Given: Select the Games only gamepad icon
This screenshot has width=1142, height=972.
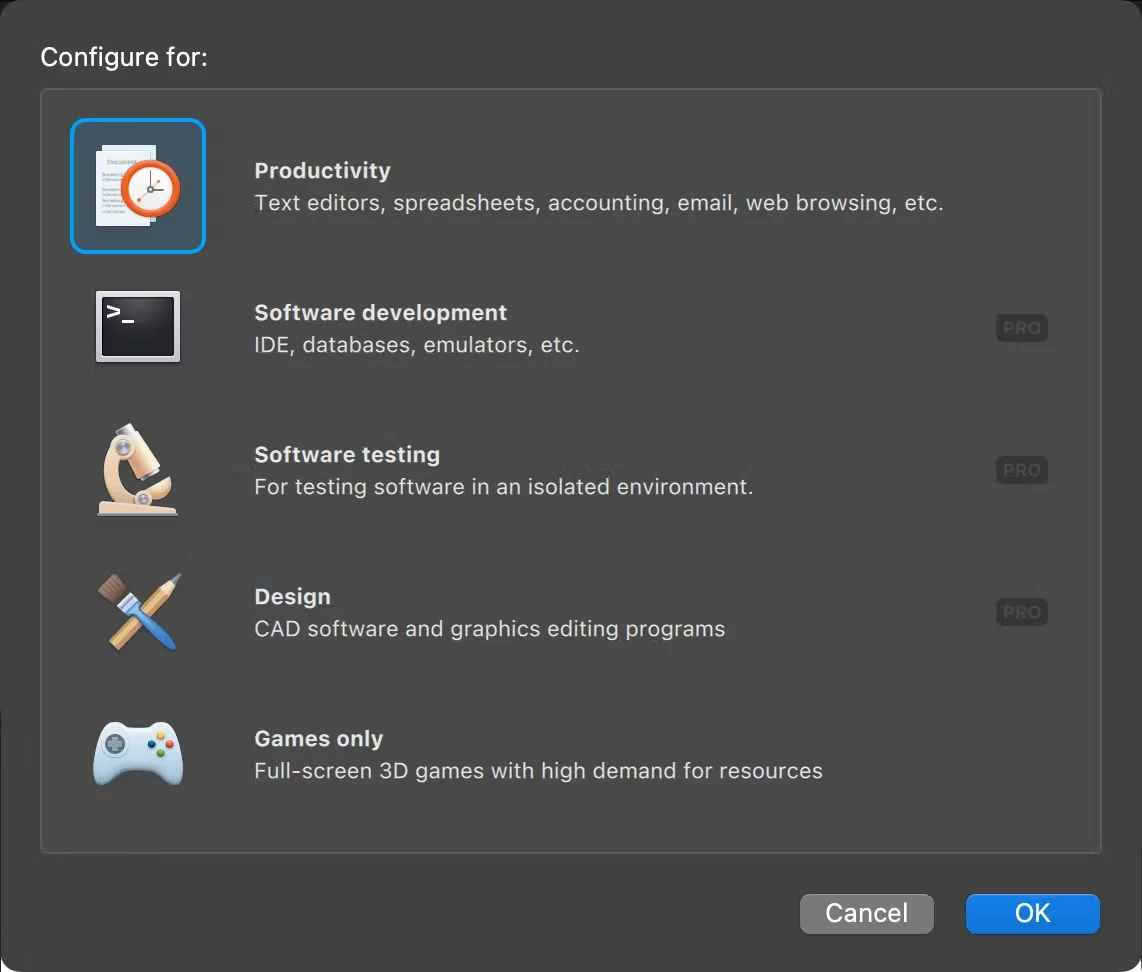Looking at the screenshot, I should click(138, 753).
